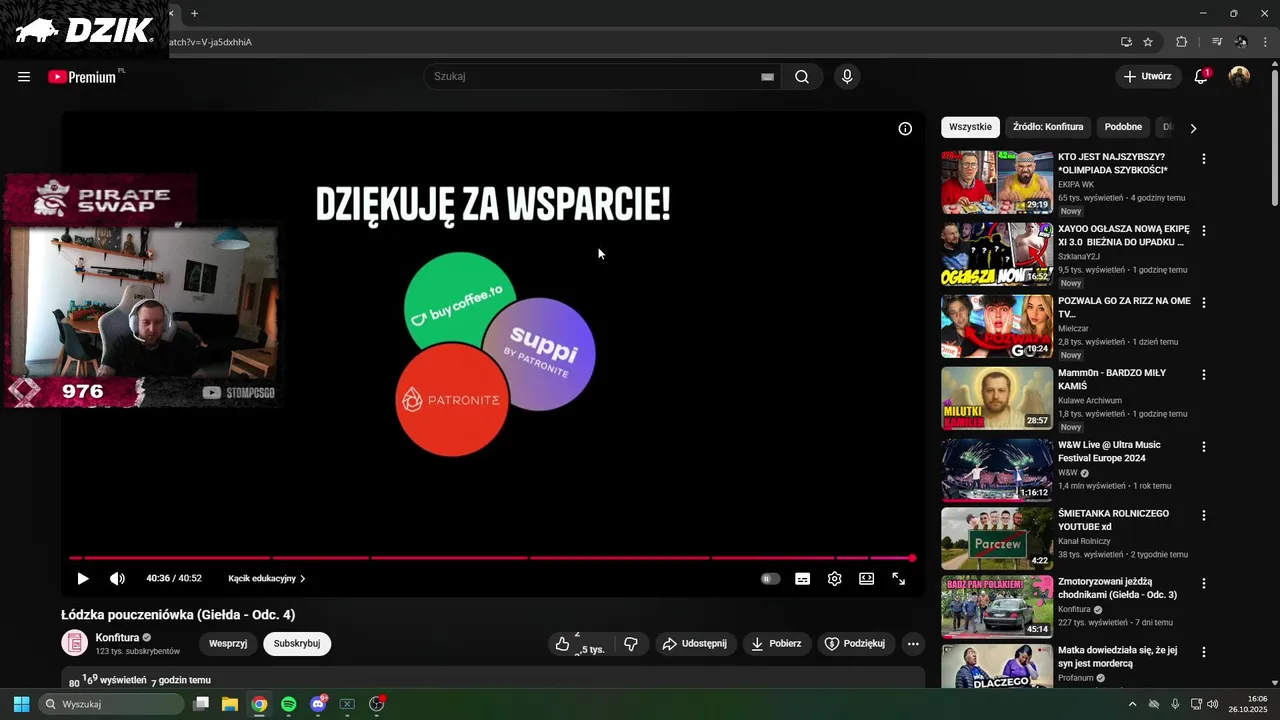Open options for Zmotoryzowani jeżdżą chodnikami video
The image size is (1280, 720).
(1204, 584)
